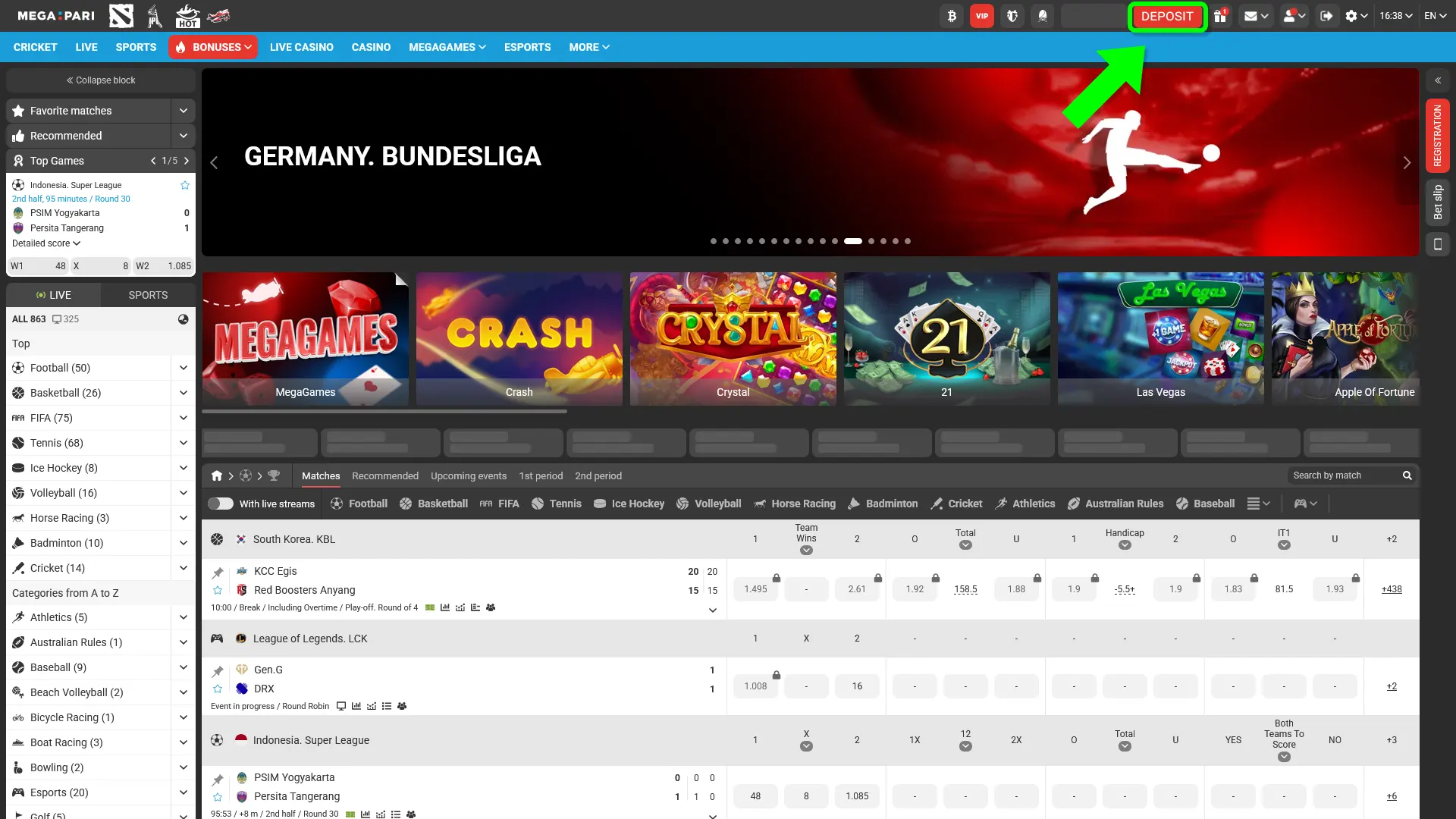Screen dimensions: 1456x819
Task: Open the HOT games icon
Action: [187, 15]
